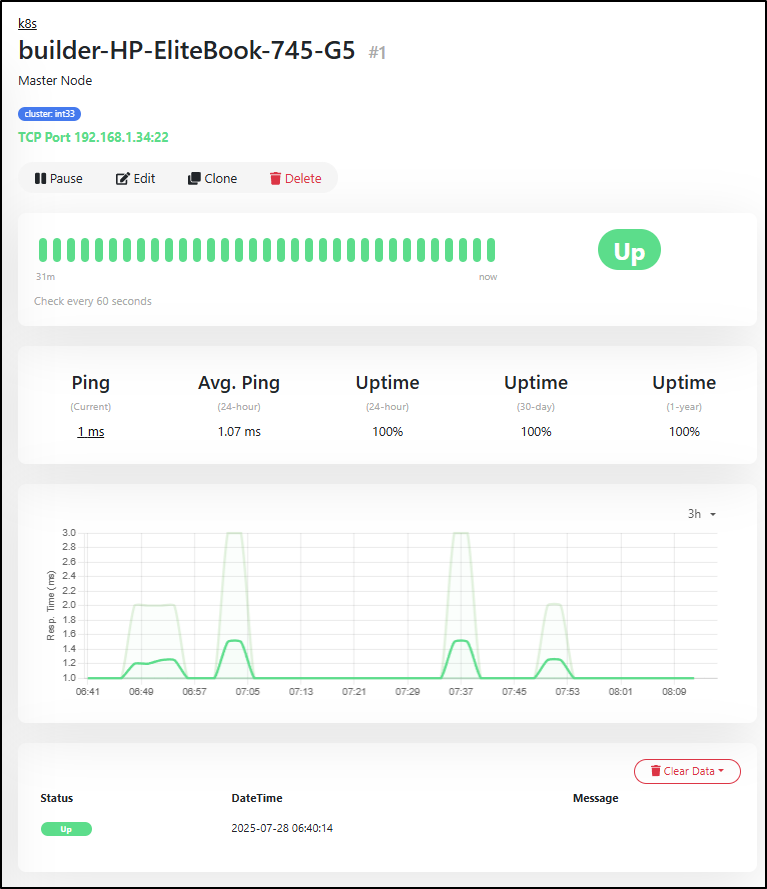Click the red trash icon beside Delete
The image size is (767, 889).
pos(276,179)
